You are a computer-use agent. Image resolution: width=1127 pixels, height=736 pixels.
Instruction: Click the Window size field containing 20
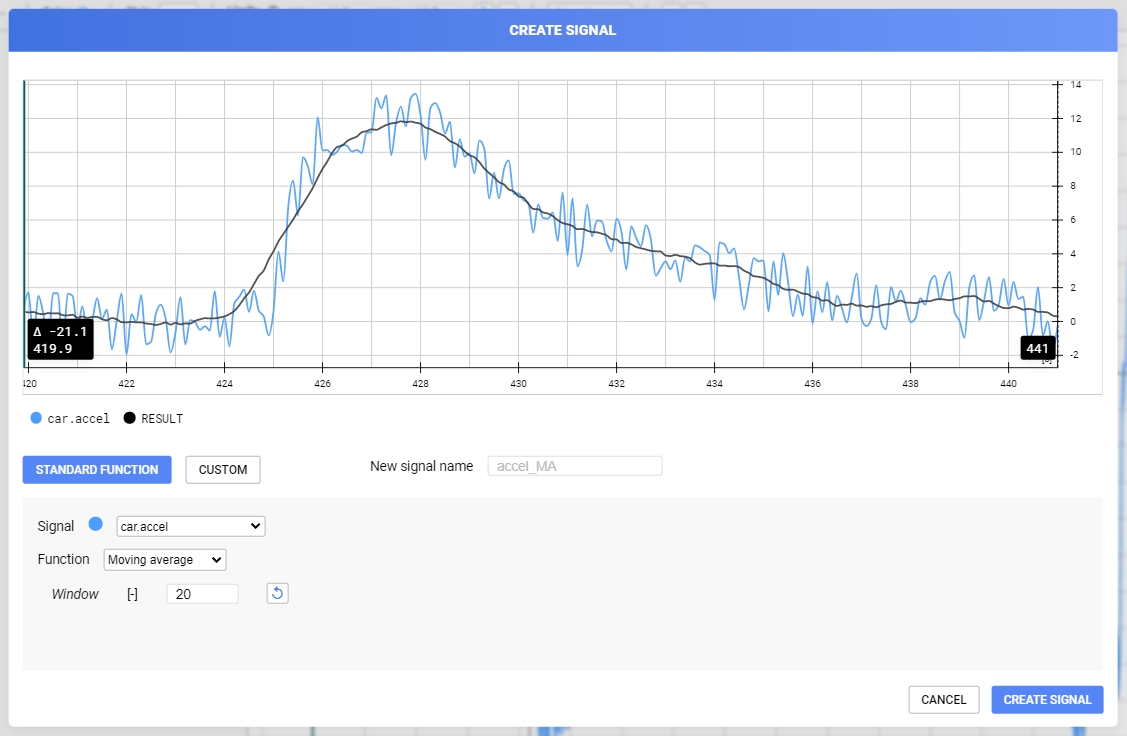[202, 594]
